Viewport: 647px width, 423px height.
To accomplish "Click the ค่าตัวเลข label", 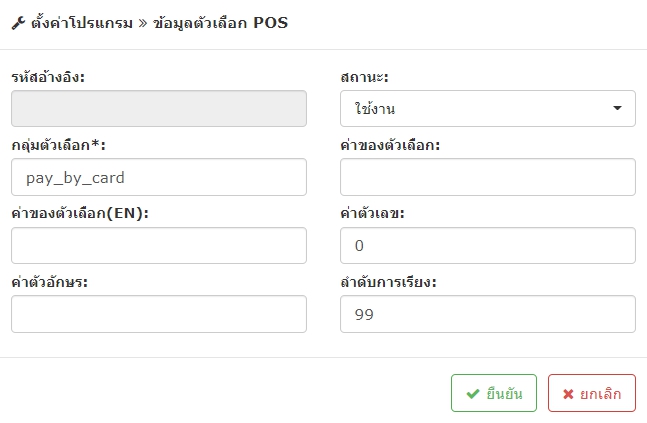I will [x=372, y=213].
